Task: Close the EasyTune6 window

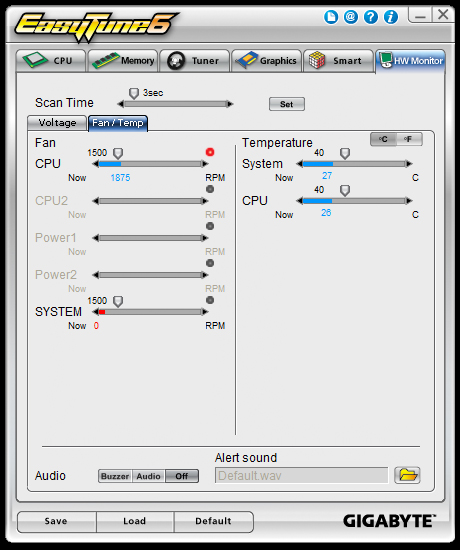Action: tap(443, 15)
